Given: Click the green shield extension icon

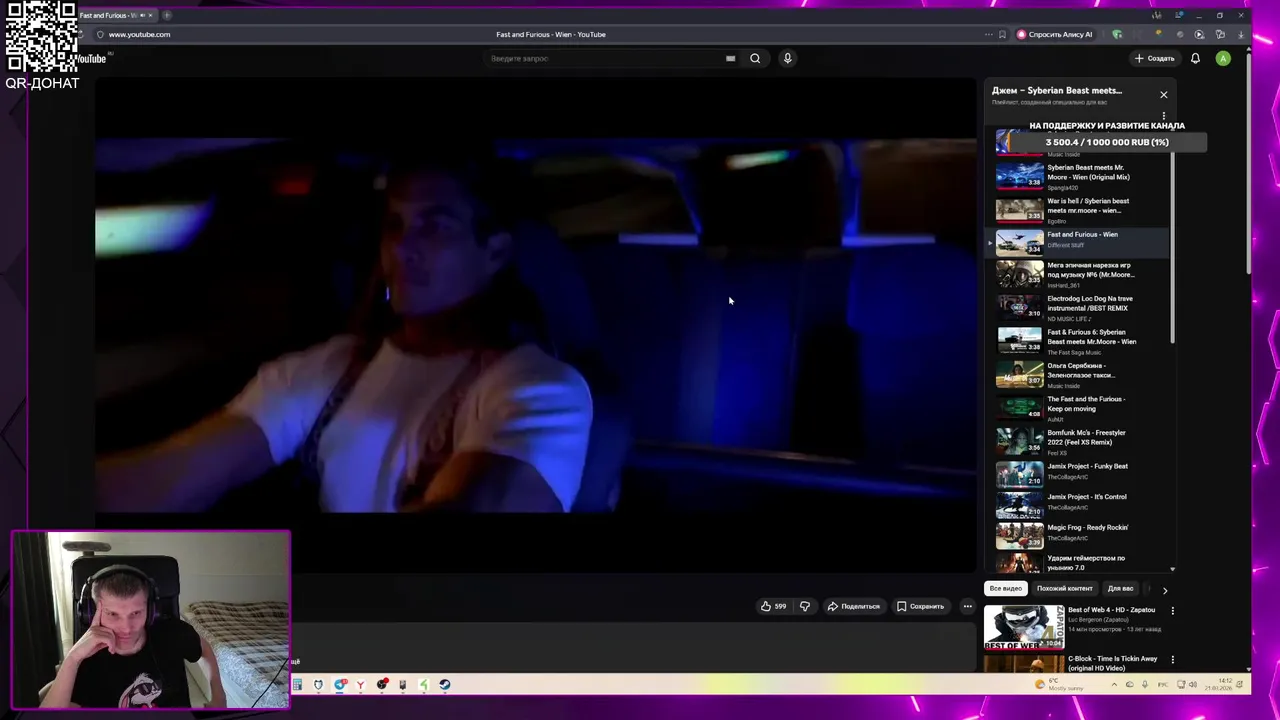Looking at the screenshot, I should coord(1117,34).
